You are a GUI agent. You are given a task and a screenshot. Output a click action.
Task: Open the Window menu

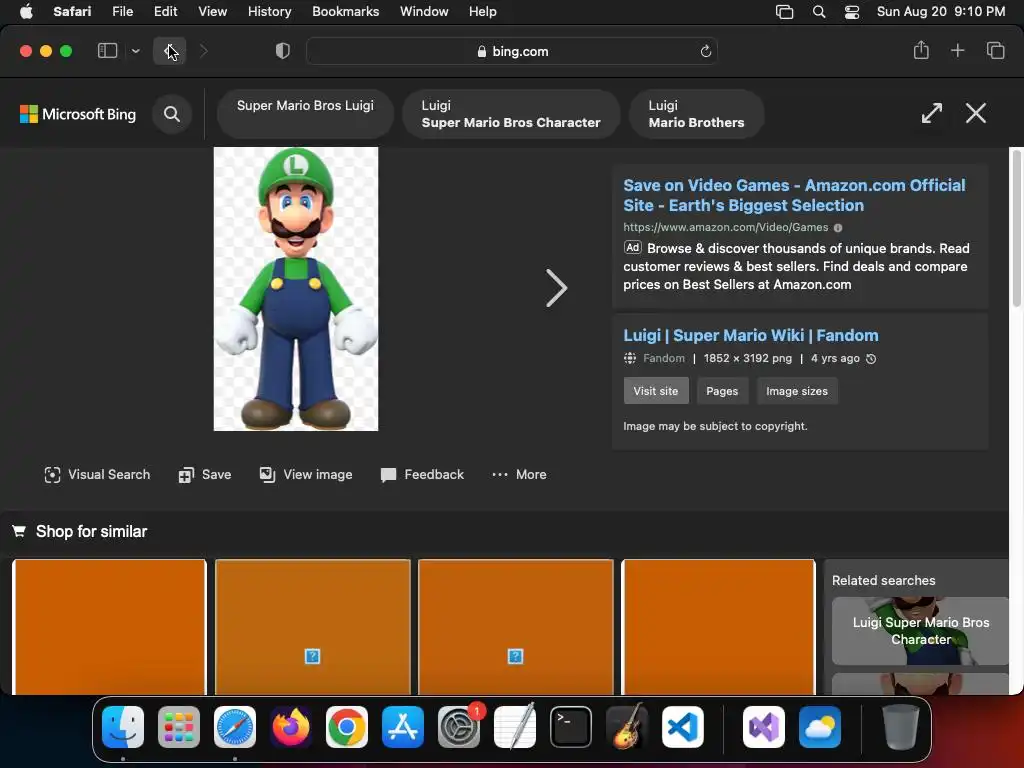tap(424, 12)
